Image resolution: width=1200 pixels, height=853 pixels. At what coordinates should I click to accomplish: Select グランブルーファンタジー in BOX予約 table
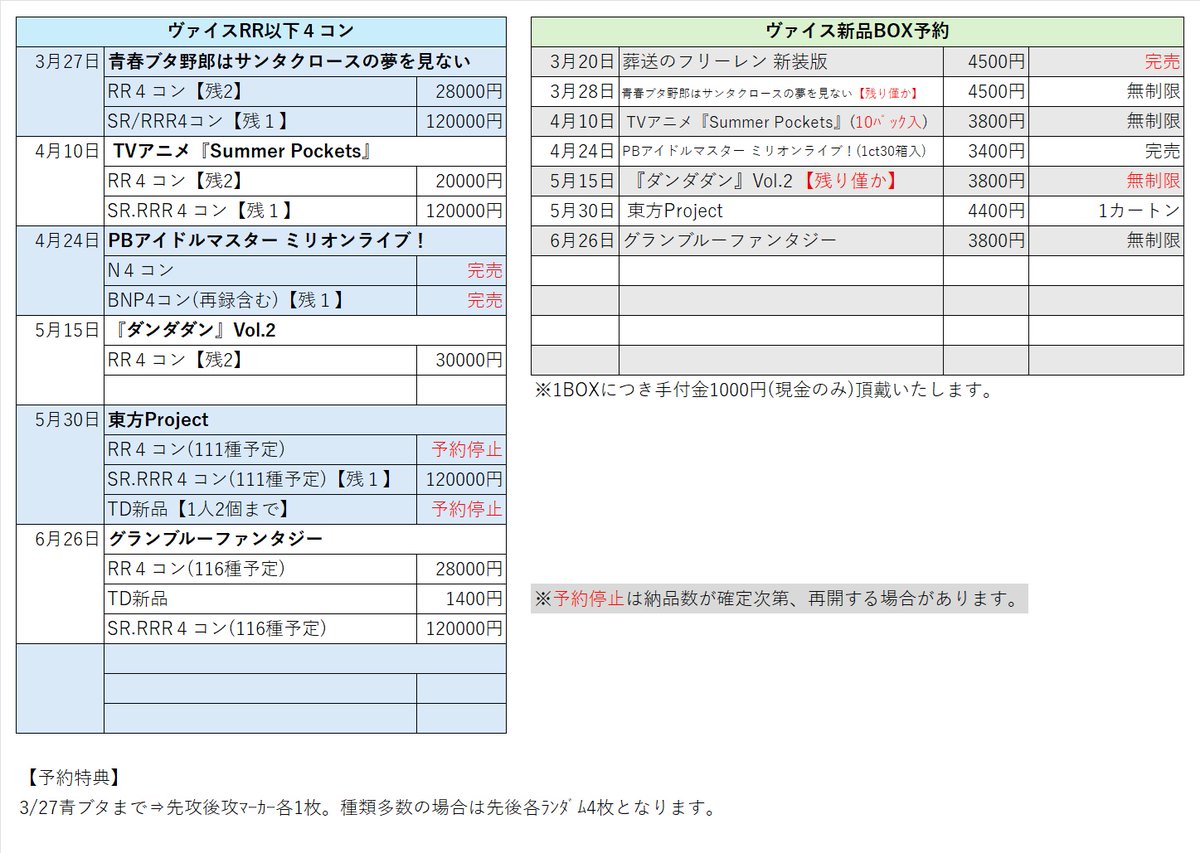coord(780,241)
